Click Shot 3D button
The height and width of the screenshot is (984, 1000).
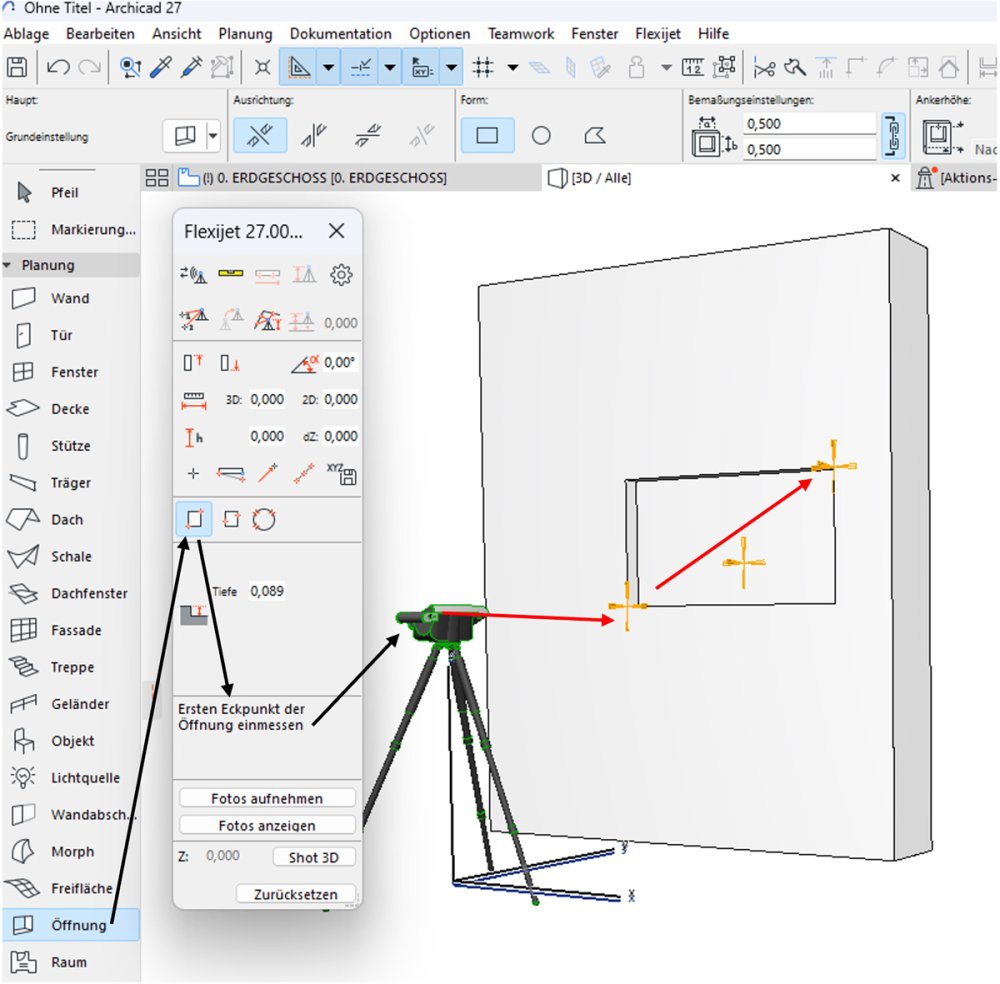tap(314, 857)
